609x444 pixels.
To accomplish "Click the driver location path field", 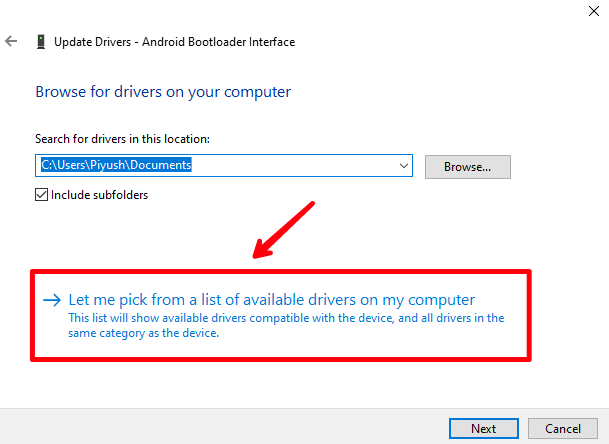I will click(224, 165).
